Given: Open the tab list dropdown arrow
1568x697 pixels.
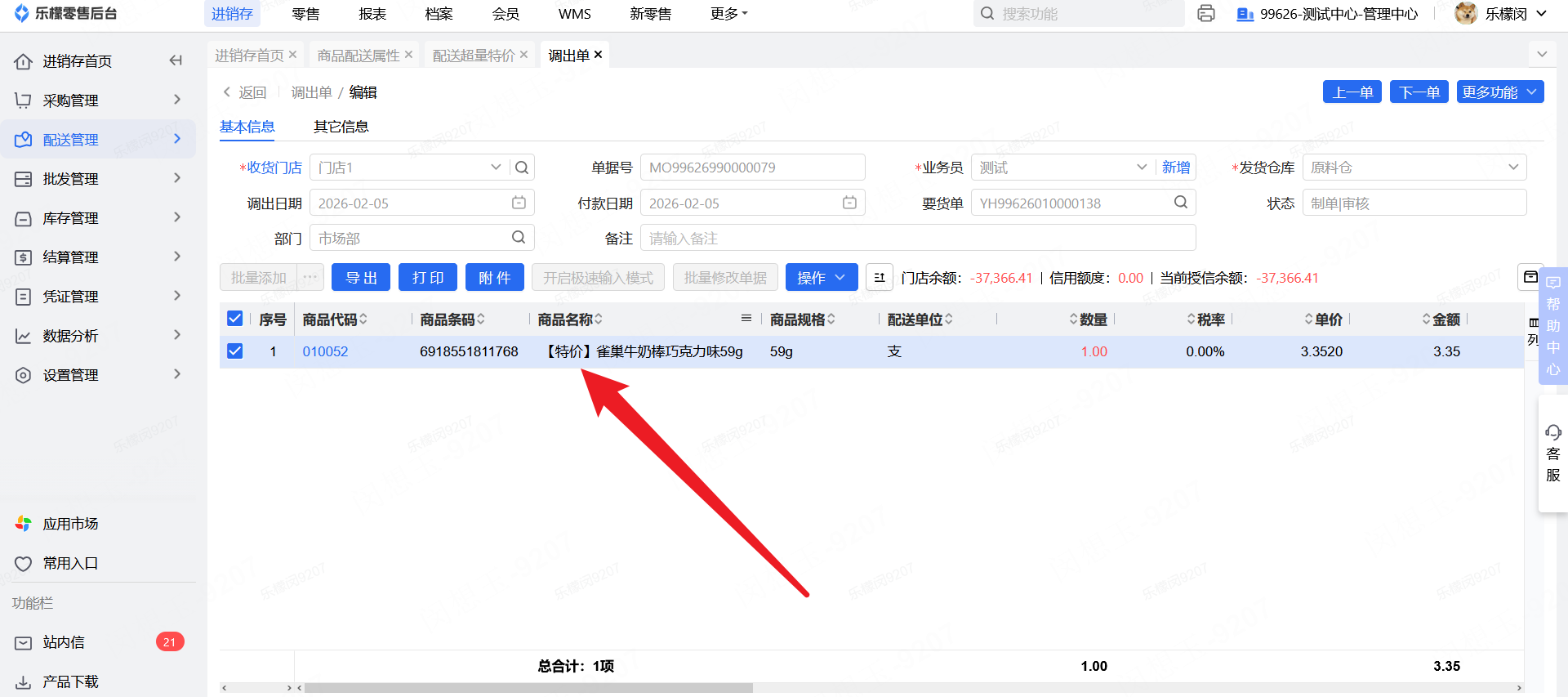Looking at the screenshot, I should [x=1542, y=55].
